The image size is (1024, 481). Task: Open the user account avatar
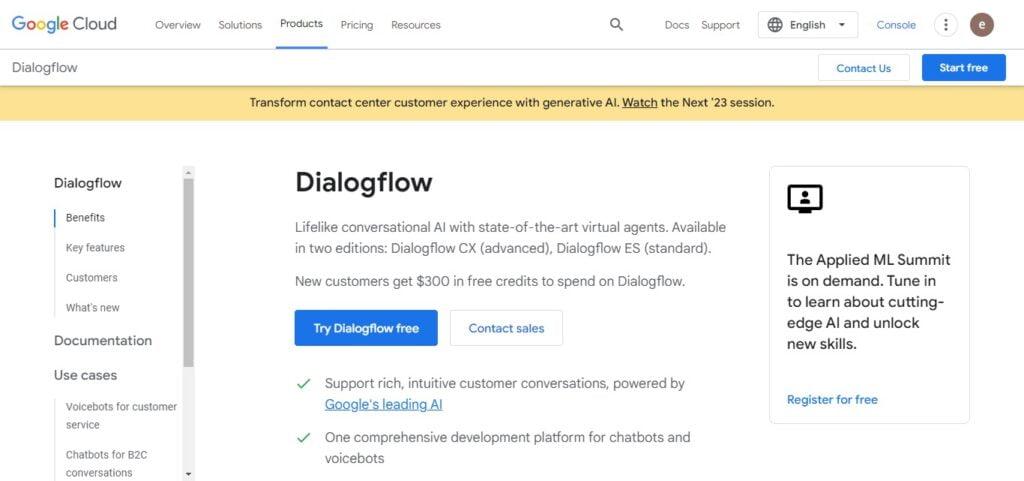coord(982,25)
